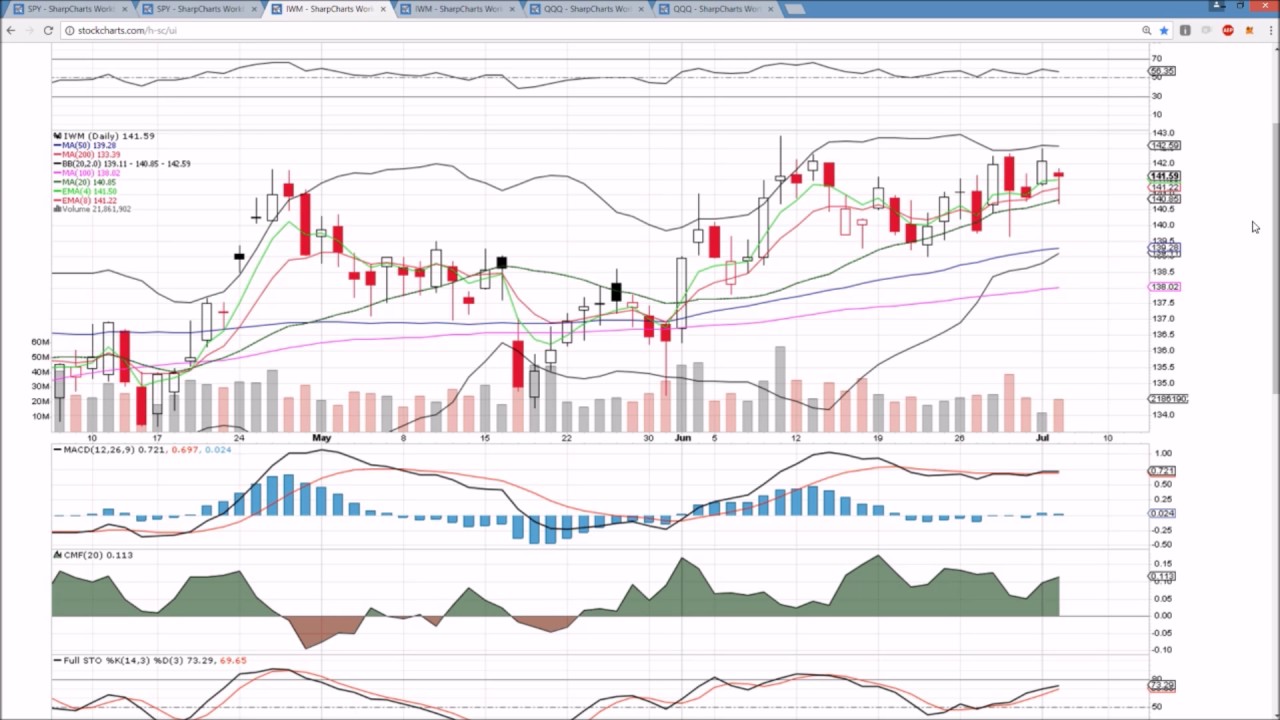Image resolution: width=1280 pixels, height=720 pixels.
Task: Click the 143.0 price axis label
Action: pos(1163,133)
